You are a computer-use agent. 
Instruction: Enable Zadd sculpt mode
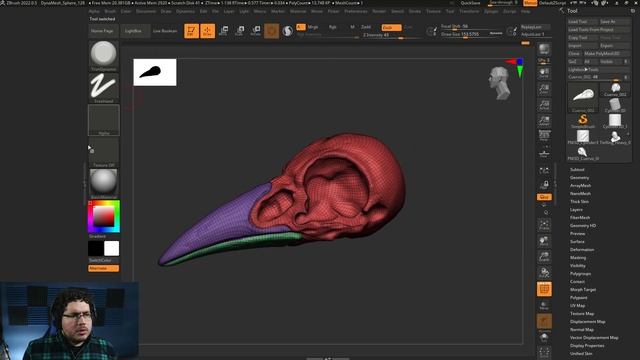pos(366,27)
